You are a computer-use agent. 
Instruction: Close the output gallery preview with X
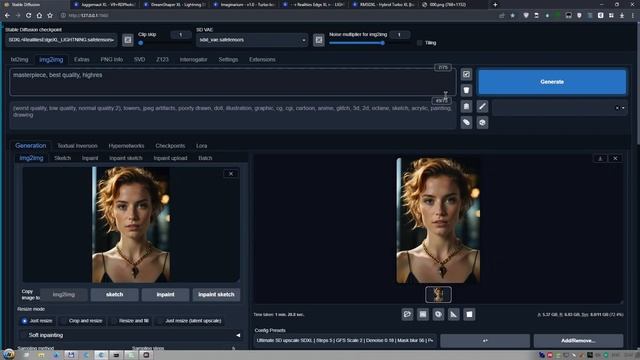click(615, 158)
